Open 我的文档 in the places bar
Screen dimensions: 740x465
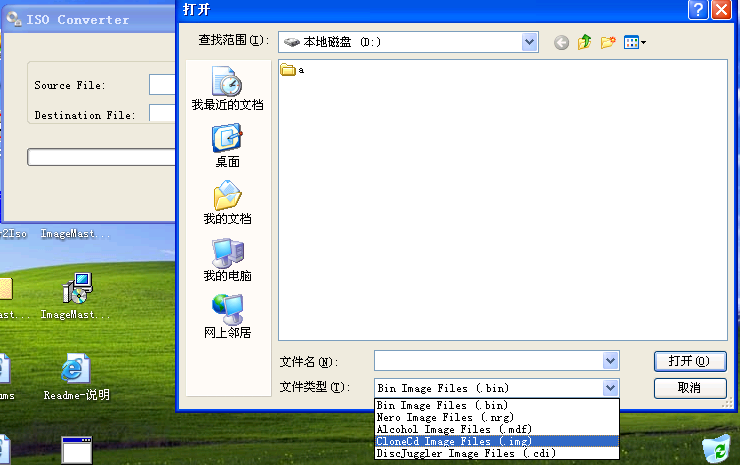[x=227, y=203]
